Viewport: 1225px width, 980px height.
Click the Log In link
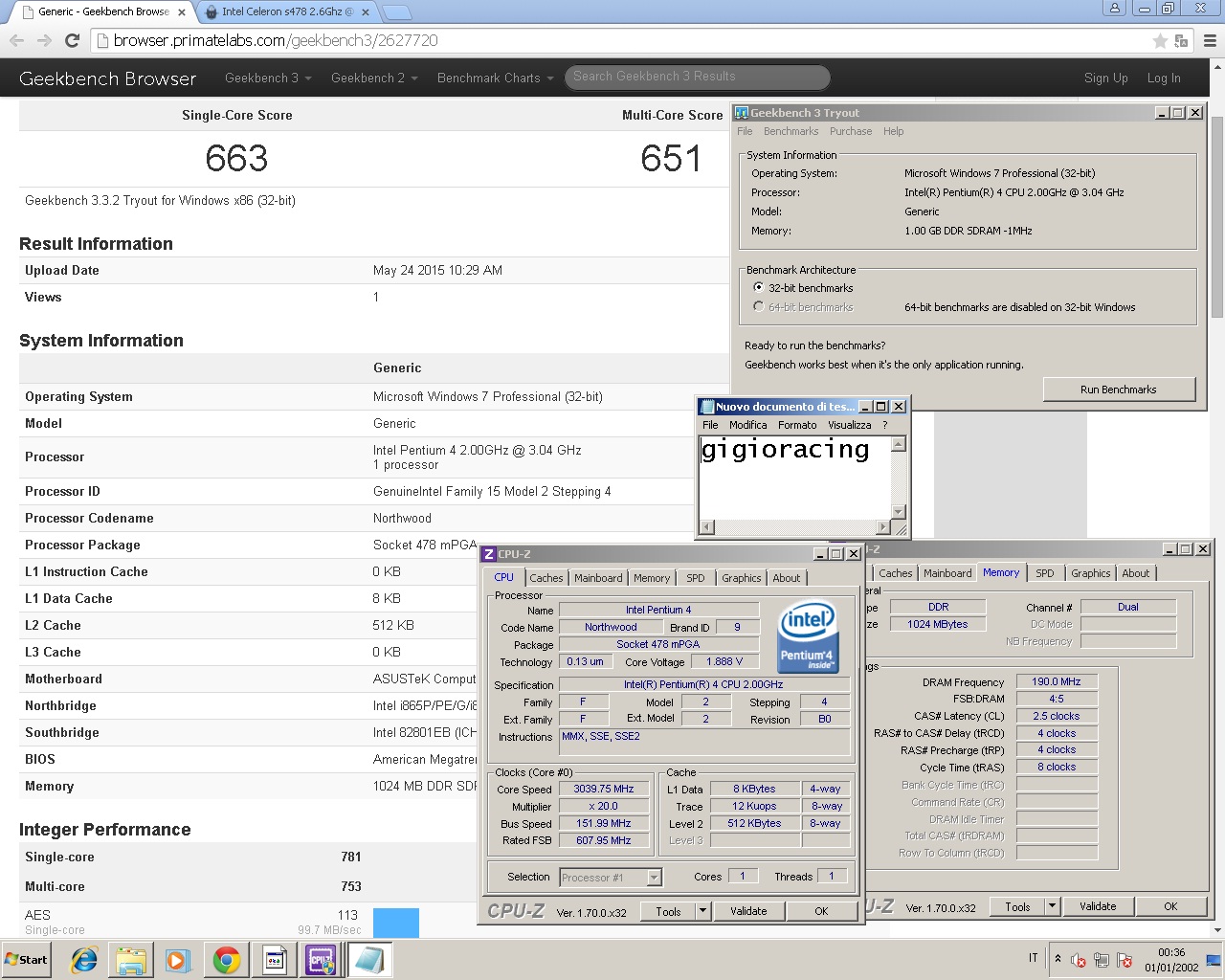[x=1164, y=78]
